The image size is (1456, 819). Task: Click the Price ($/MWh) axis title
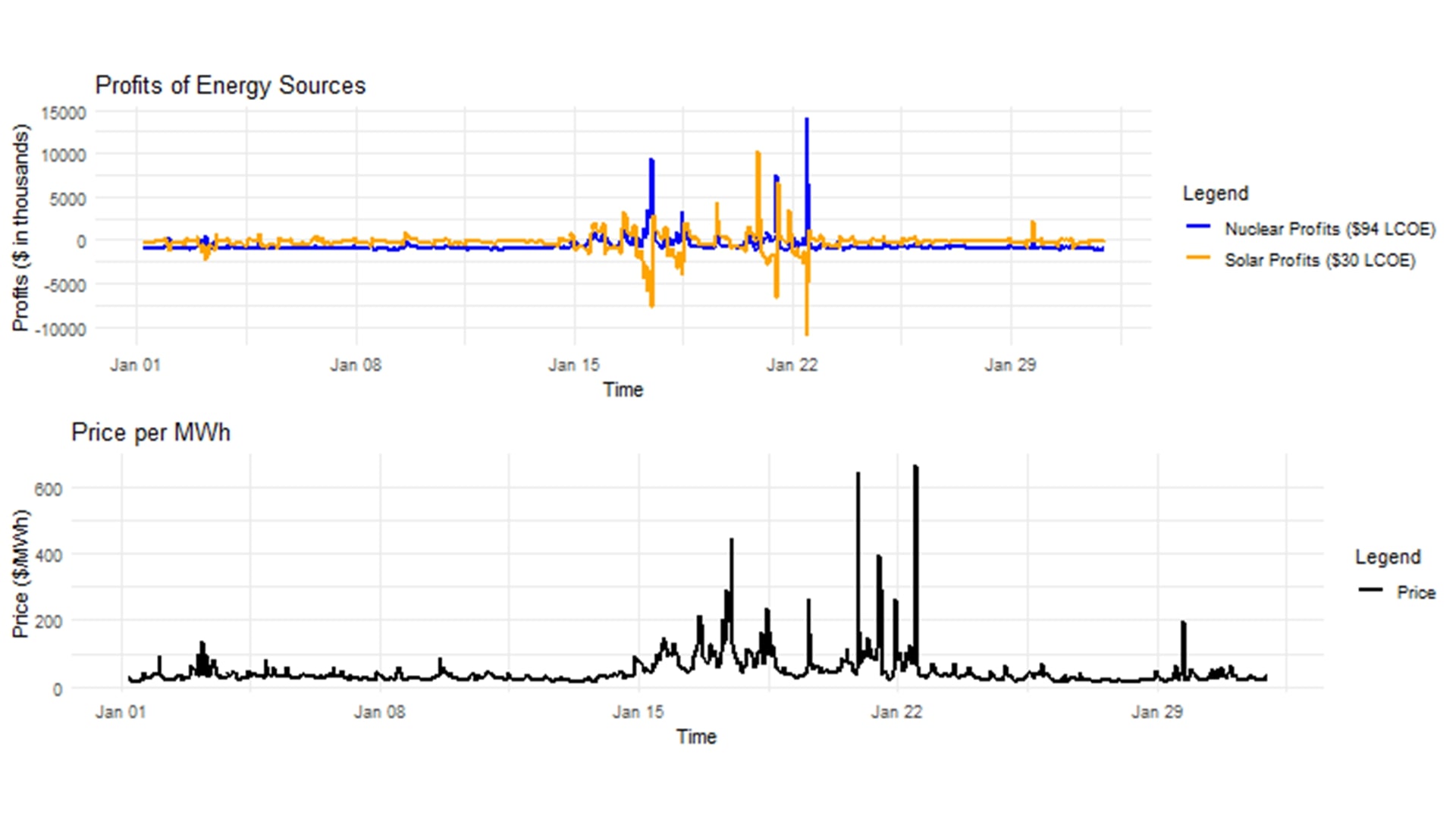(20, 573)
